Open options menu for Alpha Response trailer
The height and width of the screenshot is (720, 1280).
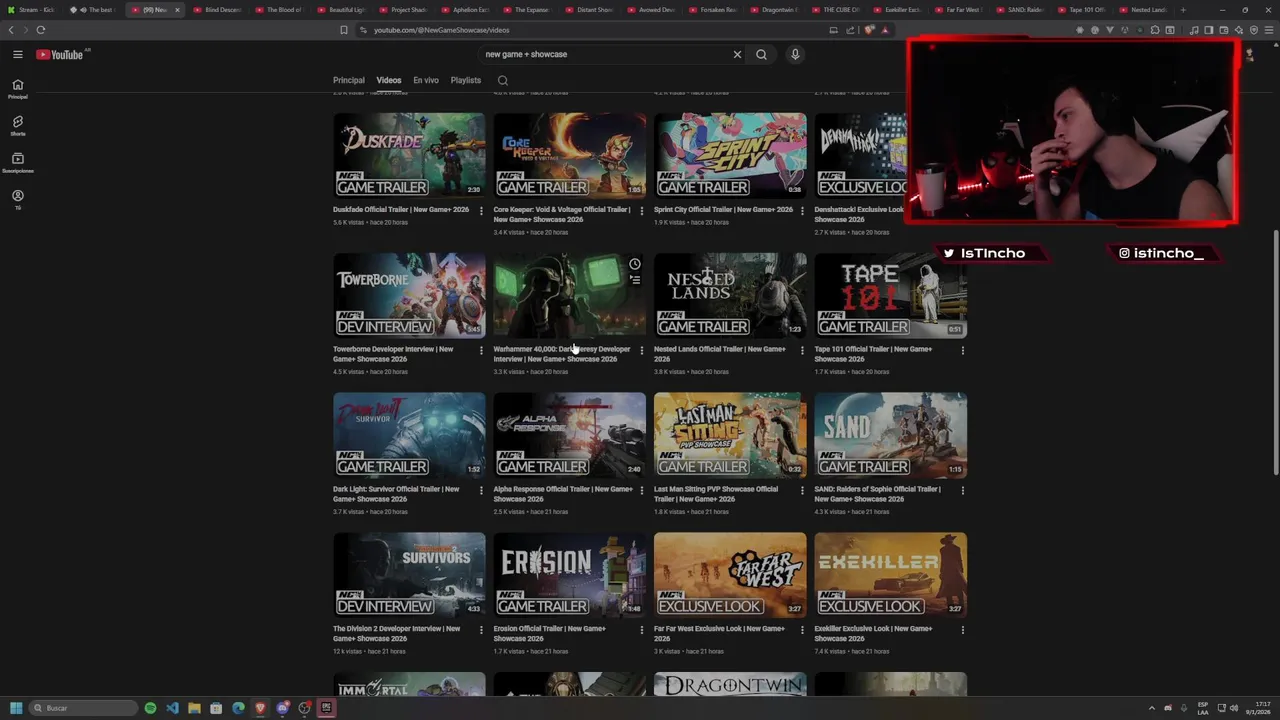click(x=642, y=491)
